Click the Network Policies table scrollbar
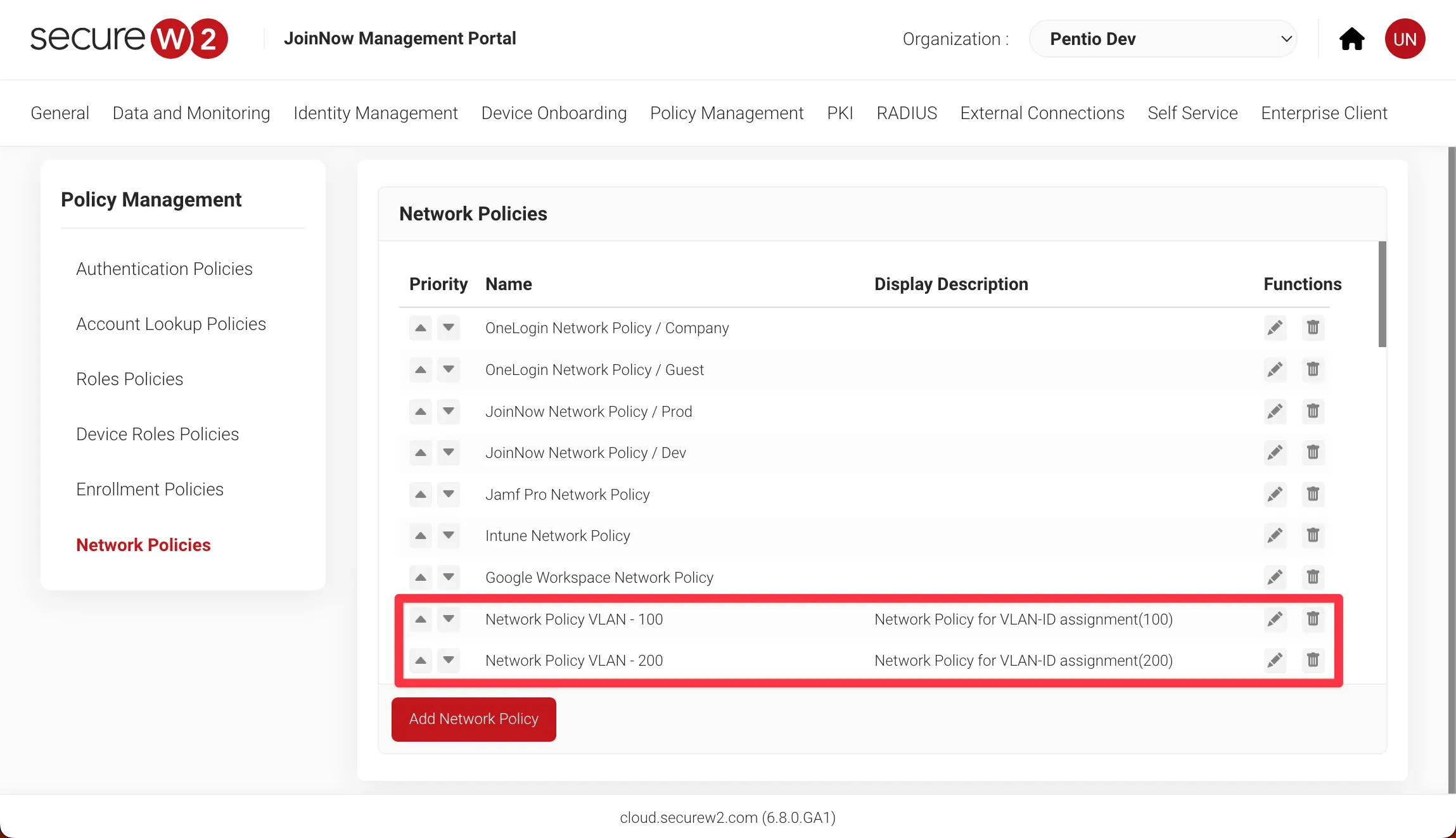This screenshot has height=838, width=1456. 1382,295
